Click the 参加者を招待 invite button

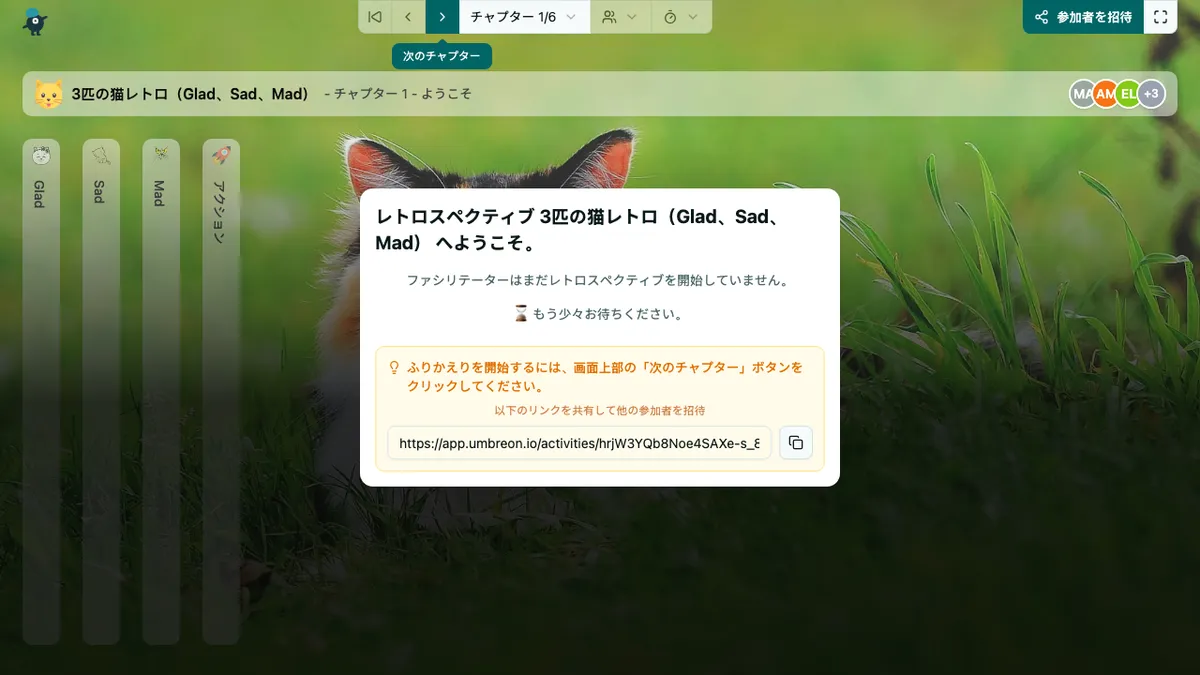click(1083, 16)
